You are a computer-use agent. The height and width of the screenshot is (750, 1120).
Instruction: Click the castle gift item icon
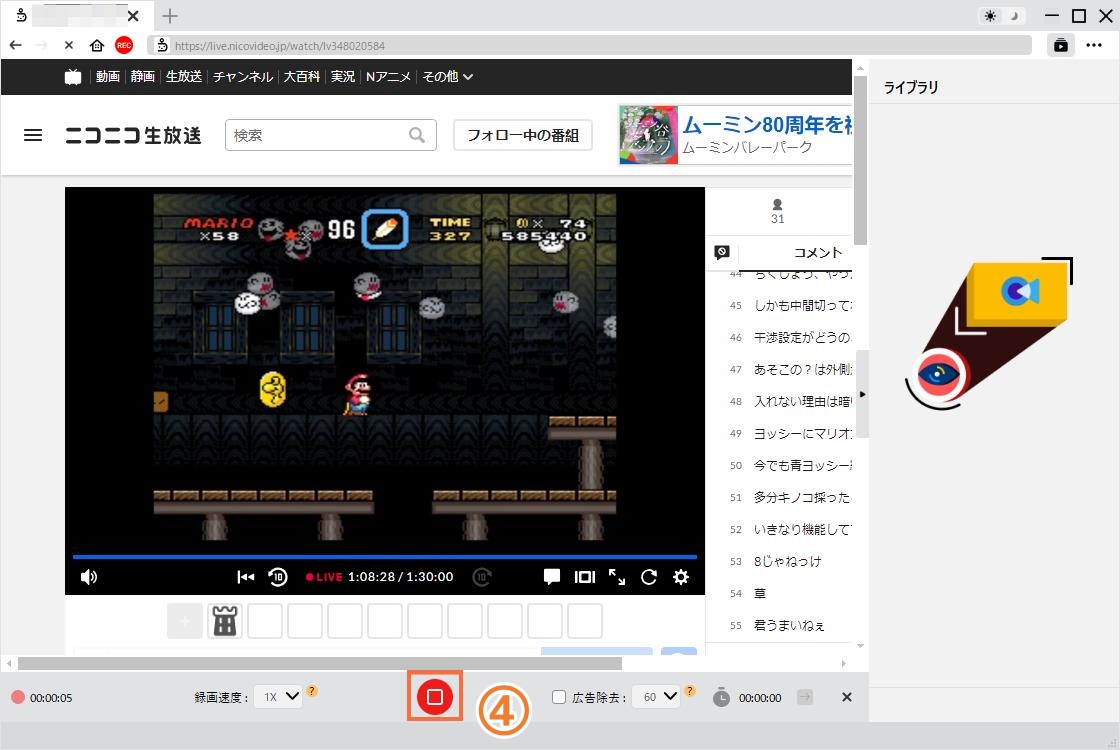click(x=224, y=621)
